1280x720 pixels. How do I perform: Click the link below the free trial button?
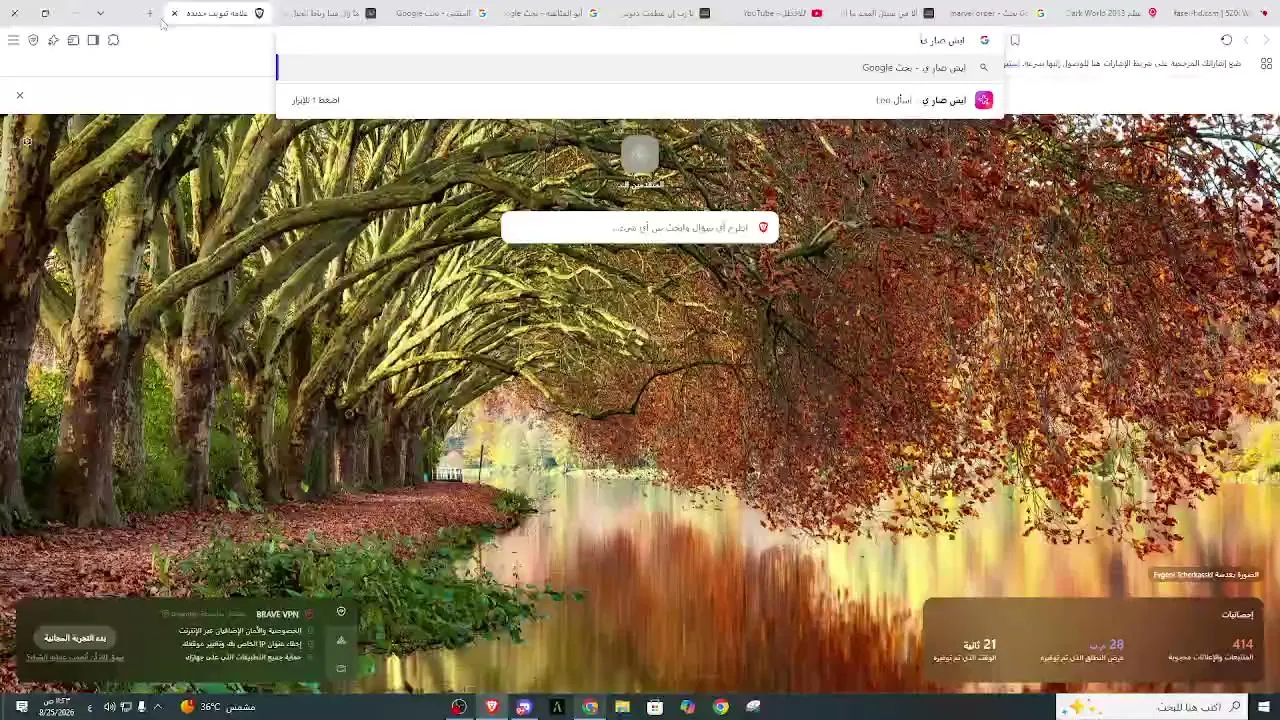[75, 657]
